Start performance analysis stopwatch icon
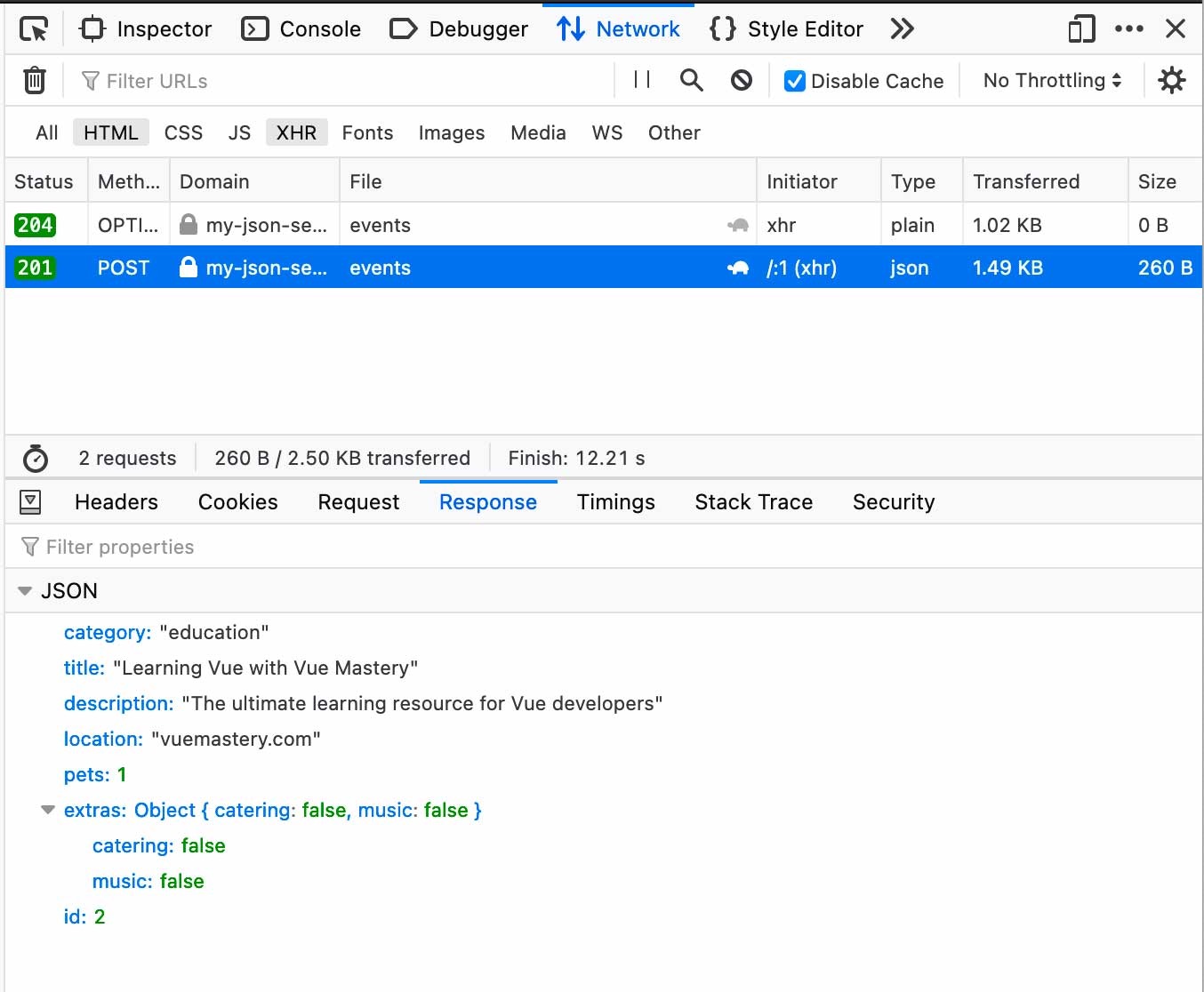Screen dimensions: 1204x992 click(x=36, y=459)
